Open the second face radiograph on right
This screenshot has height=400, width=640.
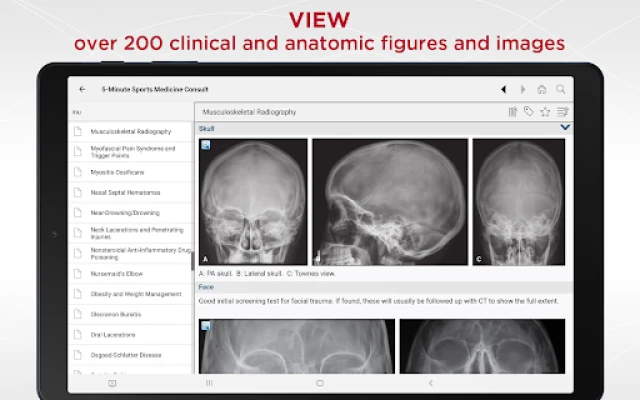tap(482, 346)
